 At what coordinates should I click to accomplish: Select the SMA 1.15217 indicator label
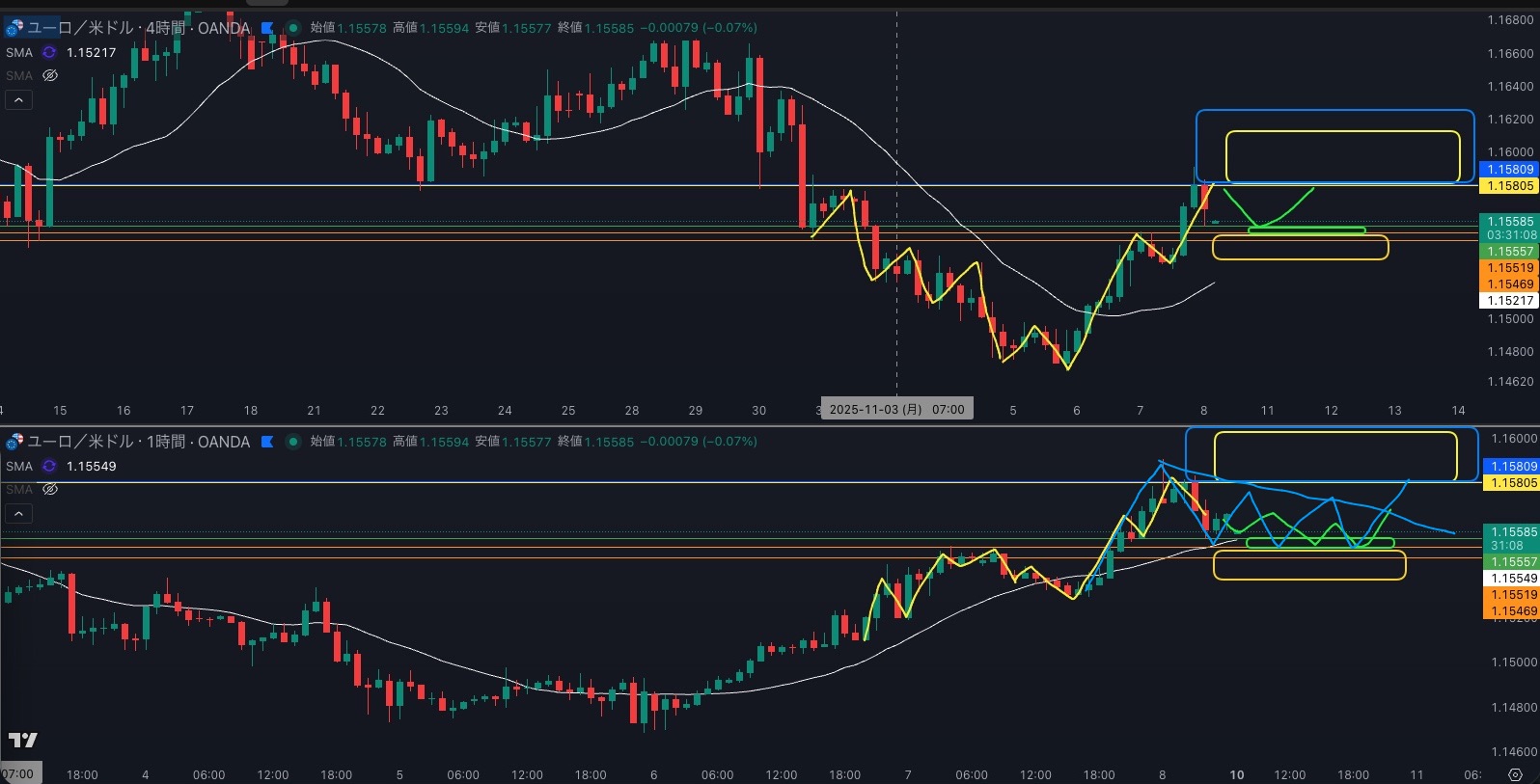coord(19,53)
